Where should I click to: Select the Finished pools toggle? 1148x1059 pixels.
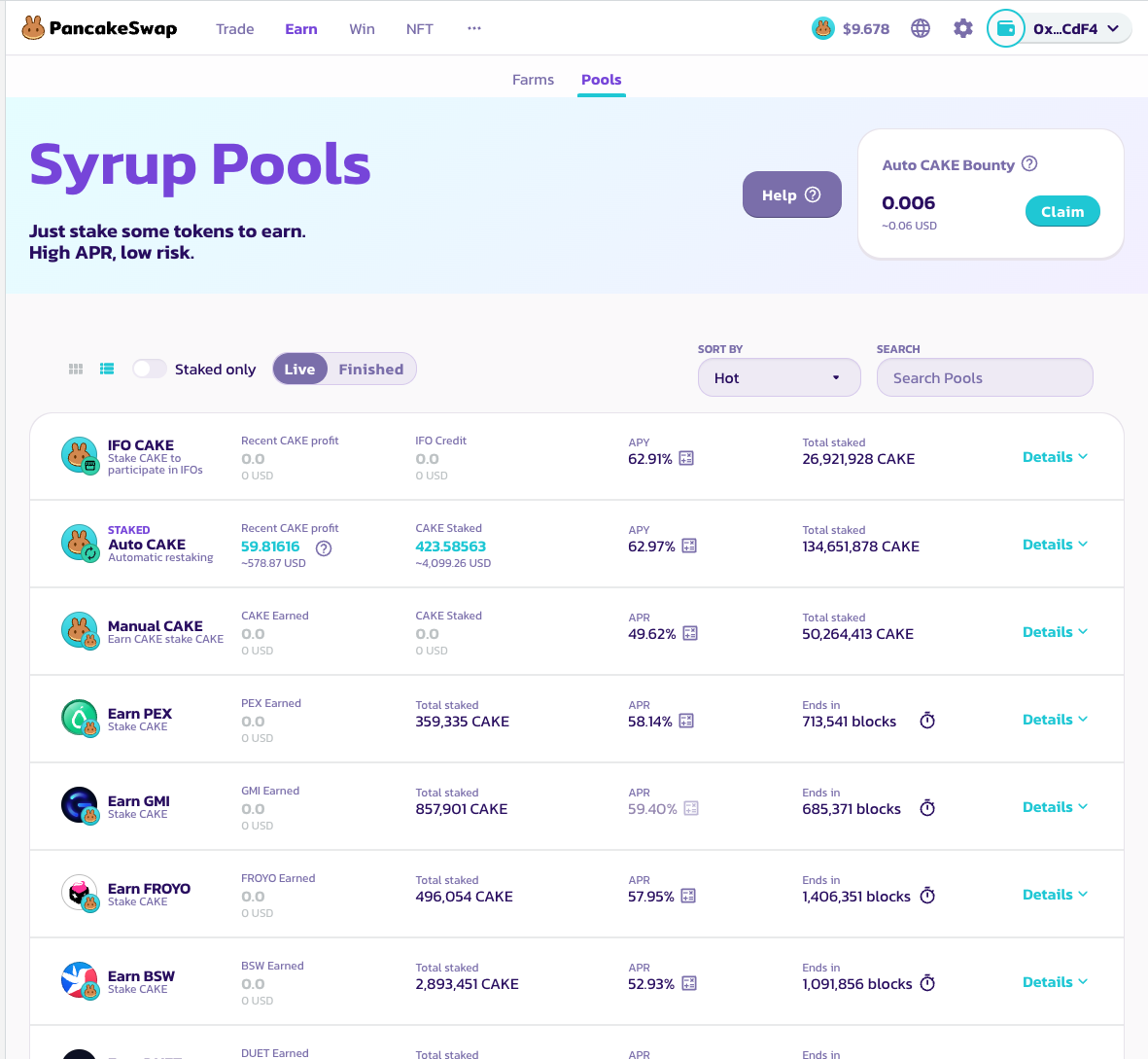coord(371,370)
